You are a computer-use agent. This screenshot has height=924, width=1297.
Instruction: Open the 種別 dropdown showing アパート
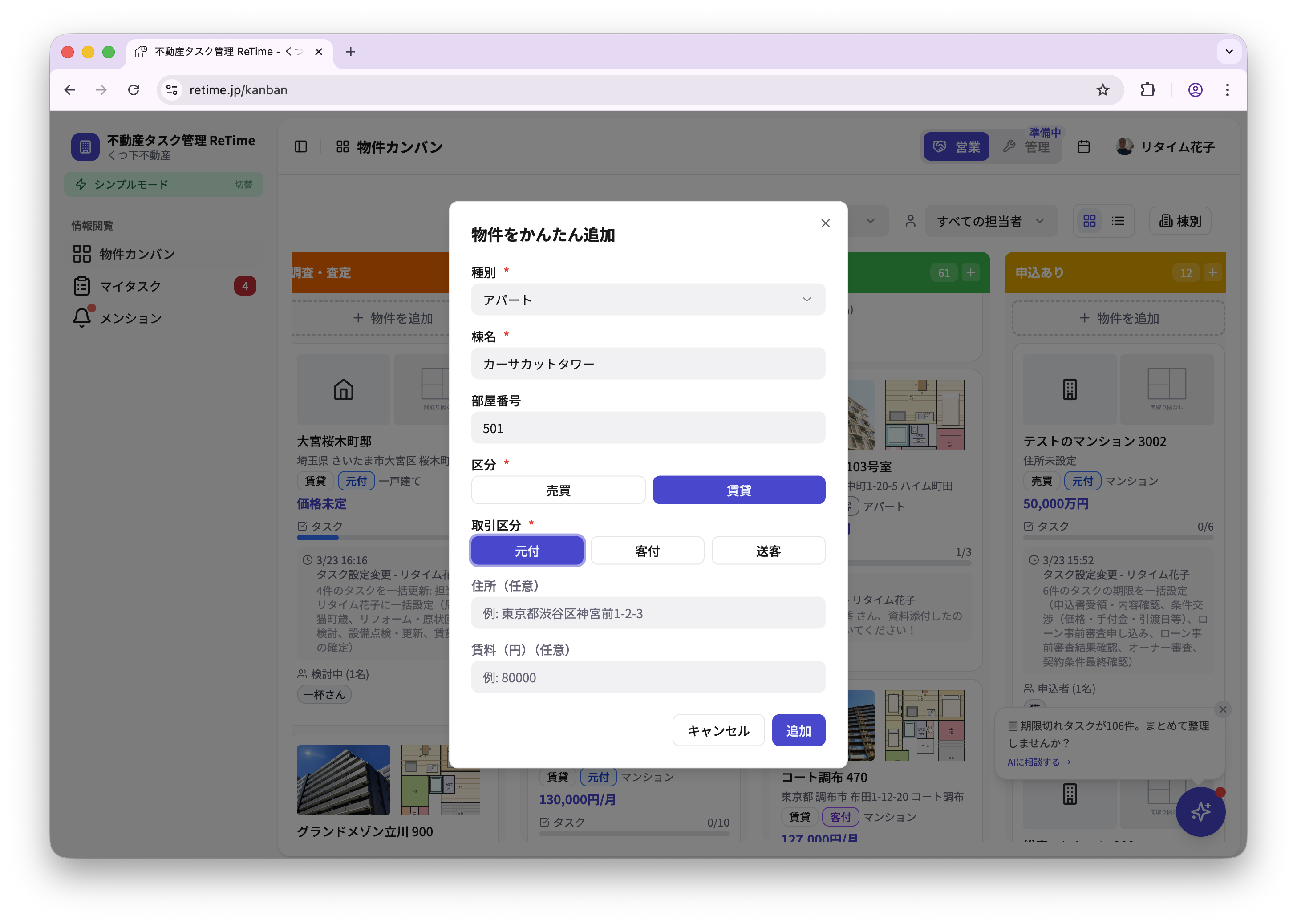pos(648,299)
